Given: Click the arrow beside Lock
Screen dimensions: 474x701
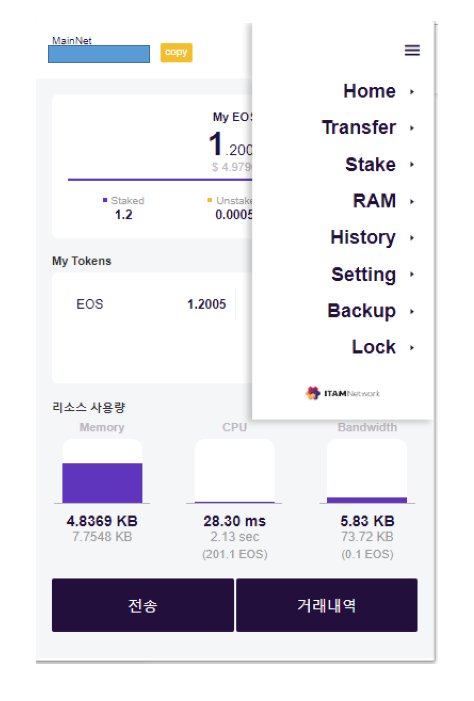Looking at the screenshot, I should 412,347.
